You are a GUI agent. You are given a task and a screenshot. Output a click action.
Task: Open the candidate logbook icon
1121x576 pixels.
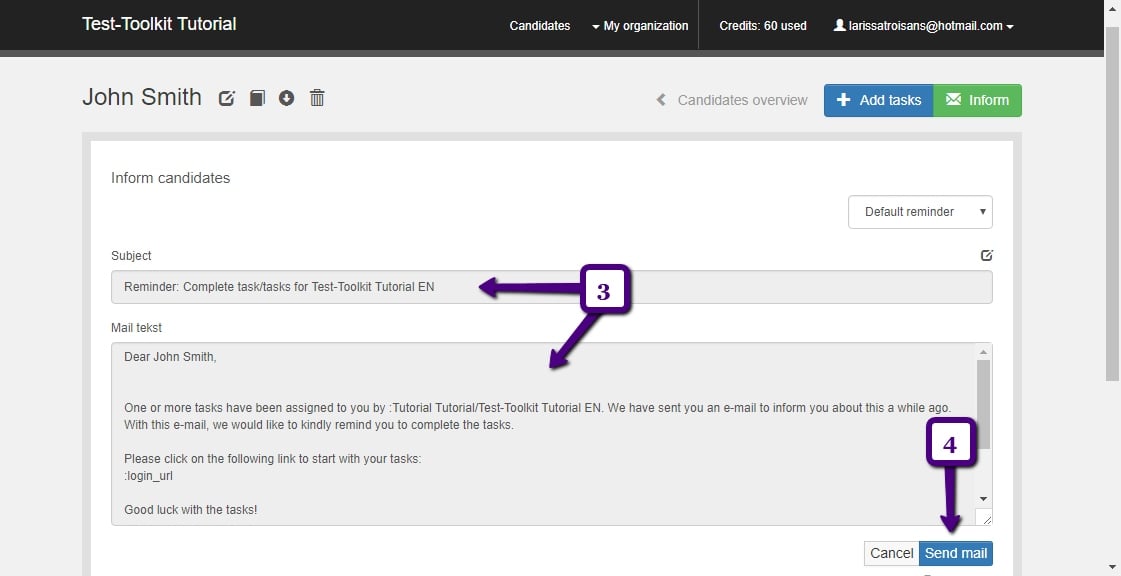tap(257, 98)
